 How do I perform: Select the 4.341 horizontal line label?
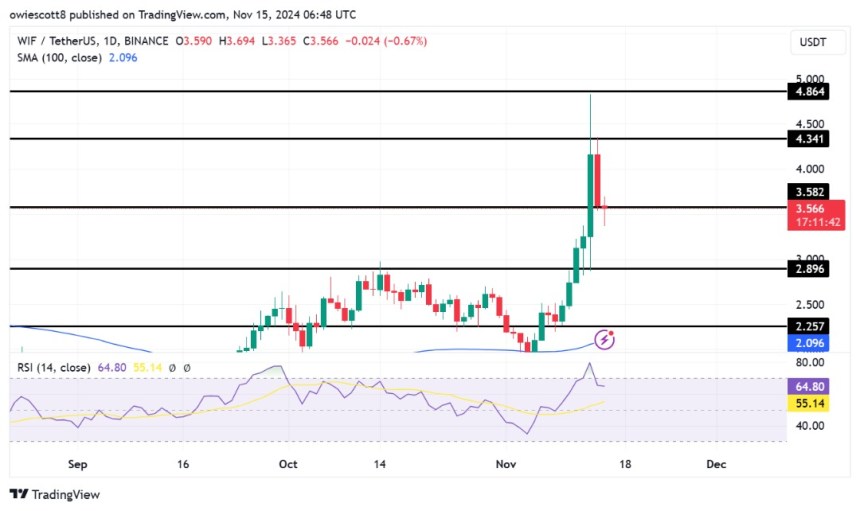(x=808, y=139)
